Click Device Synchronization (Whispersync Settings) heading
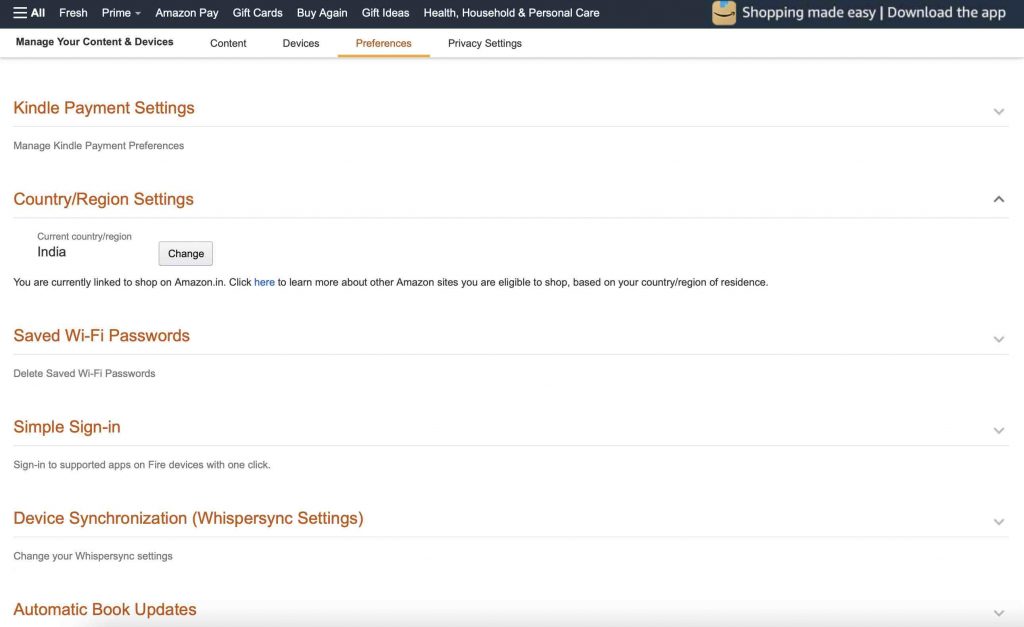Screen dimensions: 1024x627 [188, 519]
